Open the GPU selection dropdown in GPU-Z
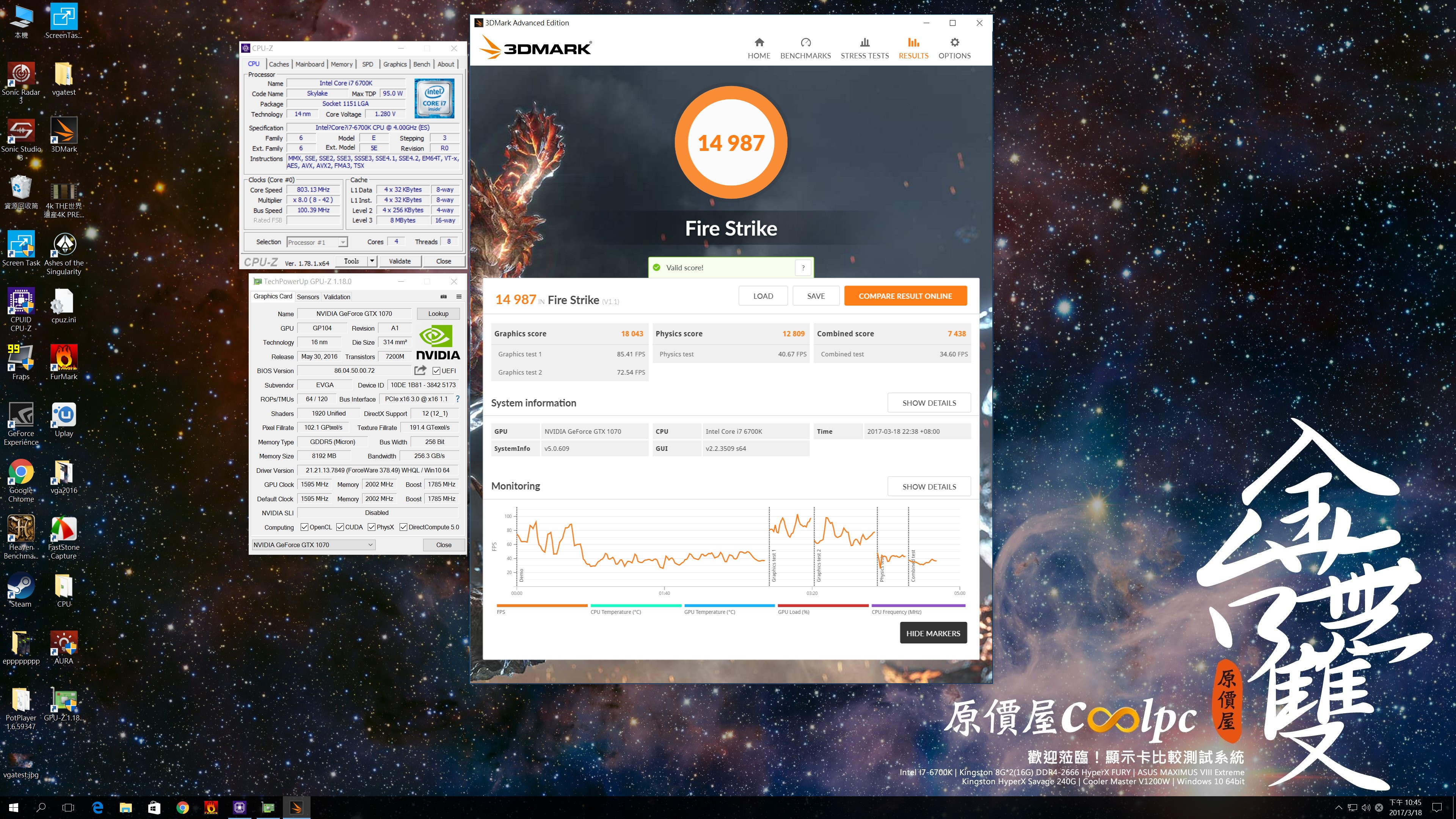The height and width of the screenshot is (819, 1456). click(313, 545)
